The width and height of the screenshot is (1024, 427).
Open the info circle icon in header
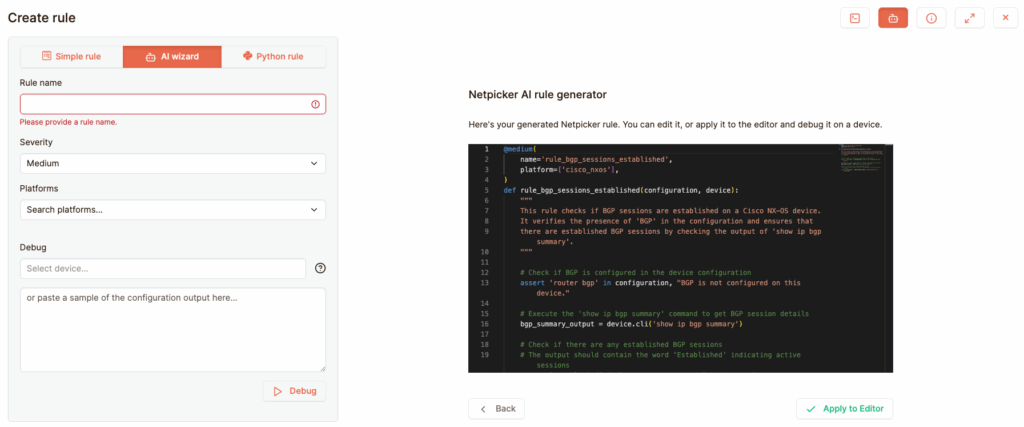coord(931,18)
